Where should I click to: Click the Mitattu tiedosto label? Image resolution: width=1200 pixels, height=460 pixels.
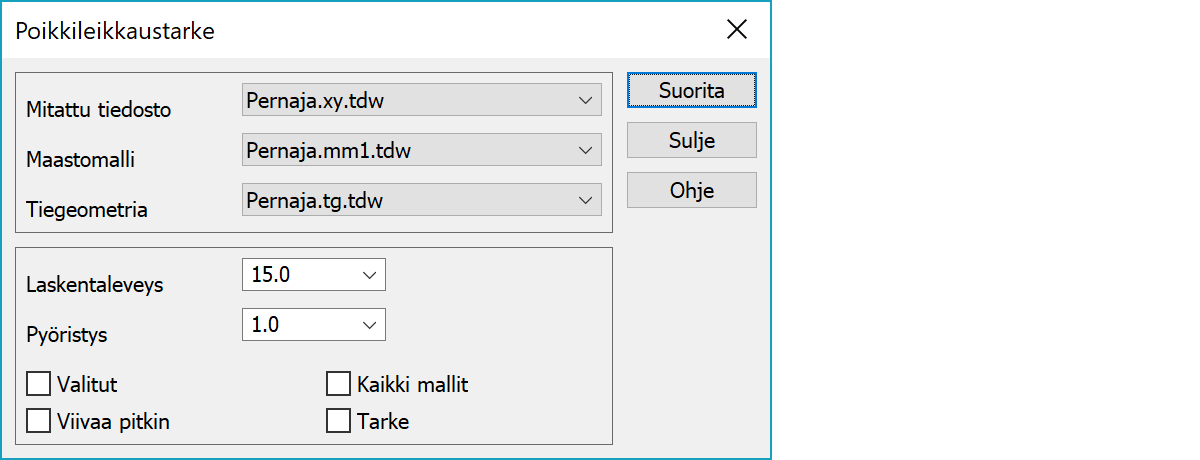click(x=99, y=110)
